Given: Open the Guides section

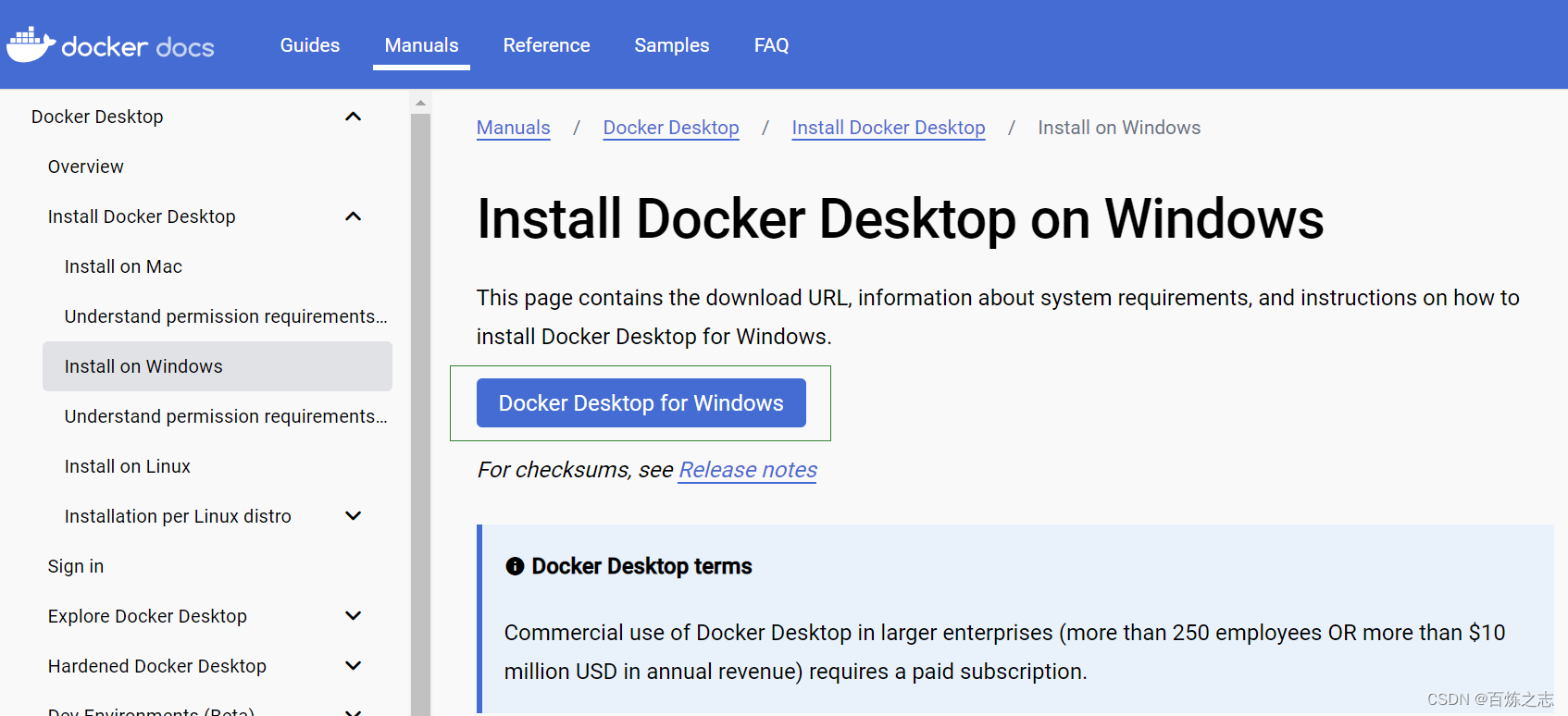Looking at the screenshot, I should [310, 45].
